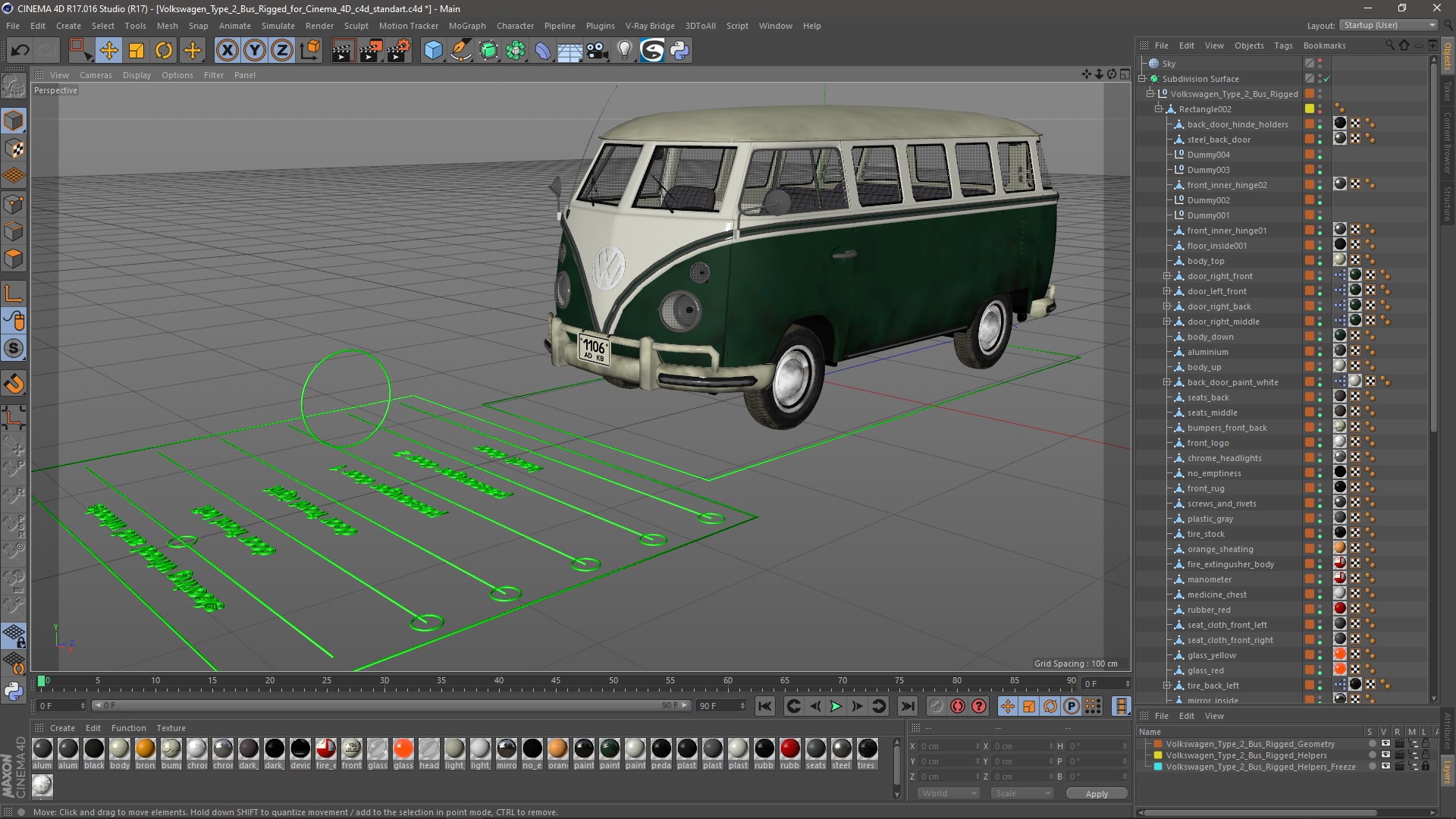Toggle layer visibility for Volkswagen_Type_2_Bus_Rigged_Geometry
Image resolution: width=1456 pixels, height=819 pixels.
1385,744
